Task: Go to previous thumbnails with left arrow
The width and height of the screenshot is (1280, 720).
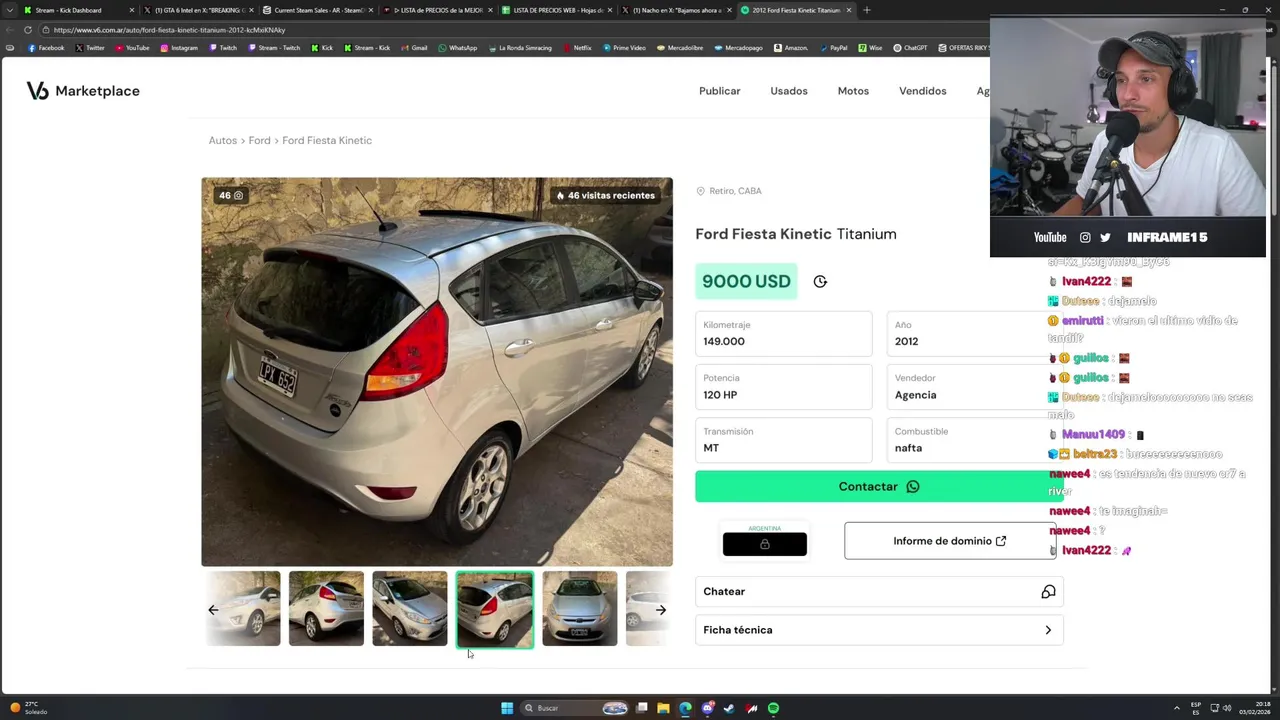Action: point(213,610)
